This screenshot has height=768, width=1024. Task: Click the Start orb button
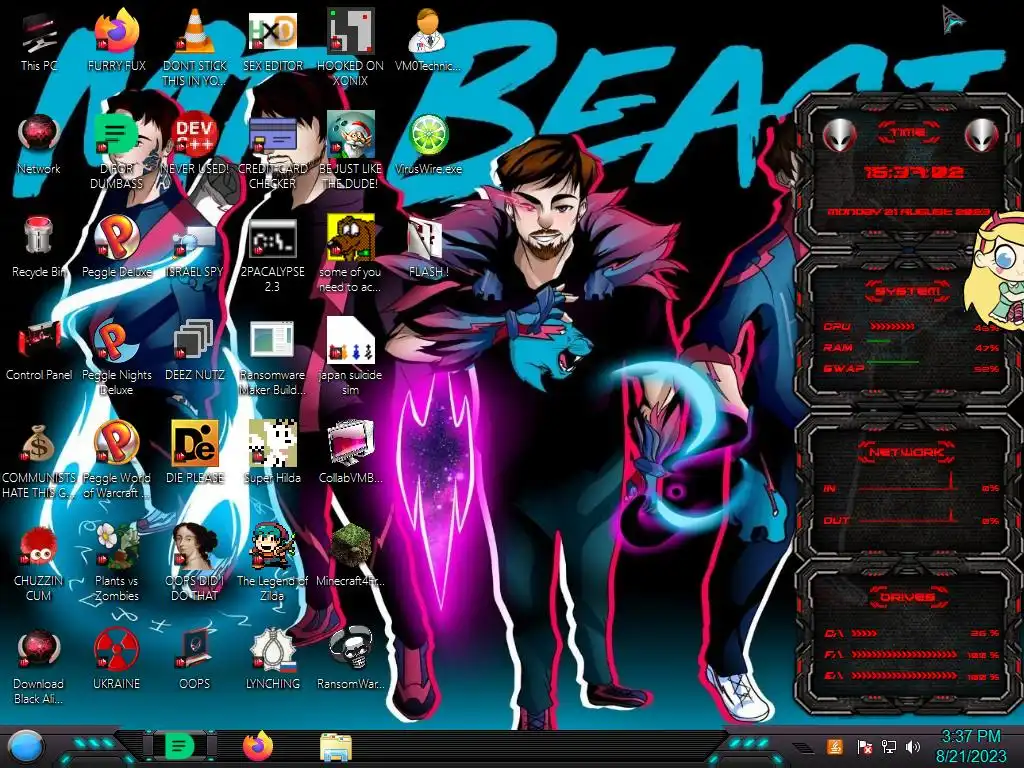coord(25,747)
